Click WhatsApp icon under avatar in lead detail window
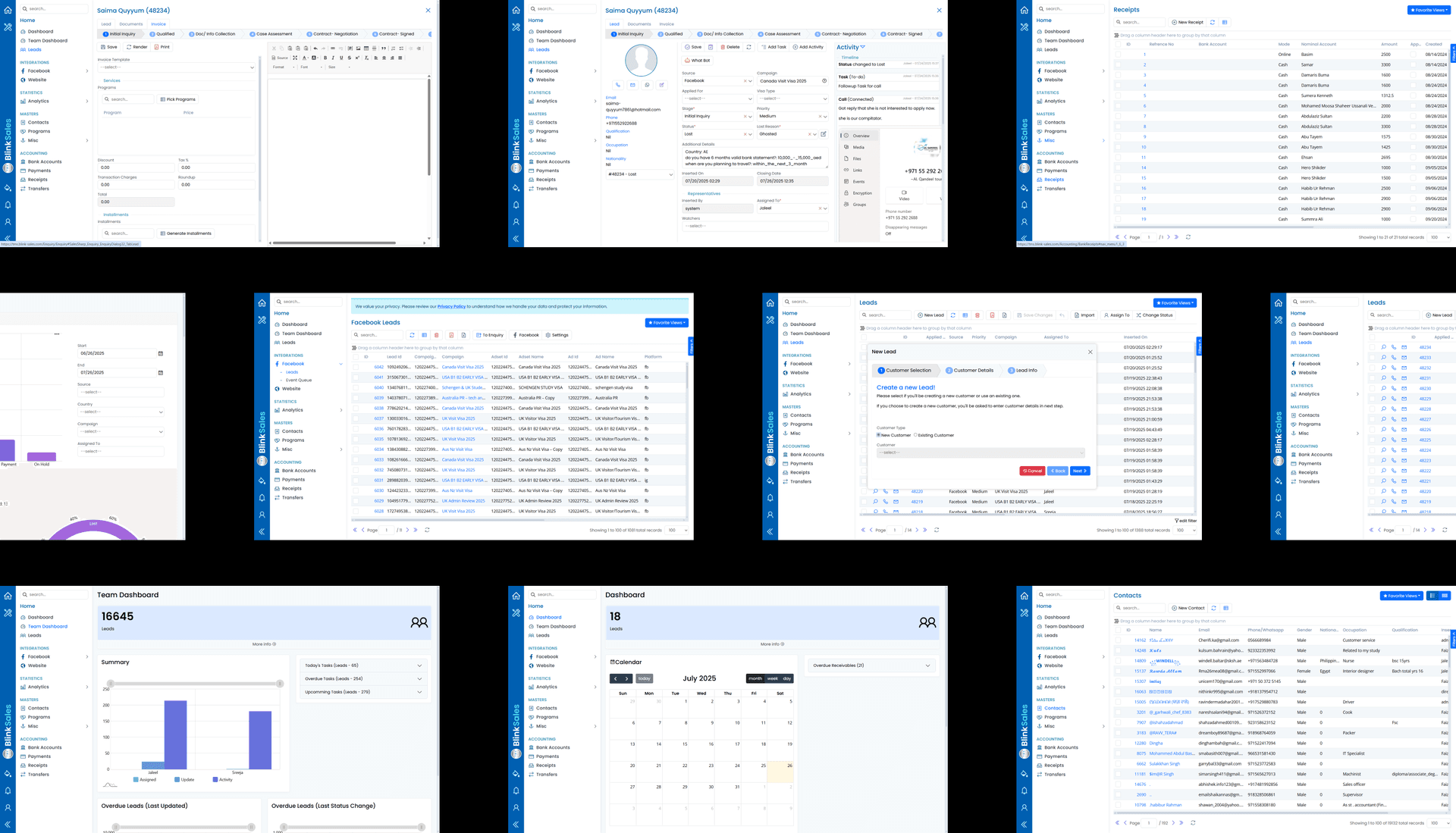The height and width of the screenshot is (833, 1456). tap(647, 85)
